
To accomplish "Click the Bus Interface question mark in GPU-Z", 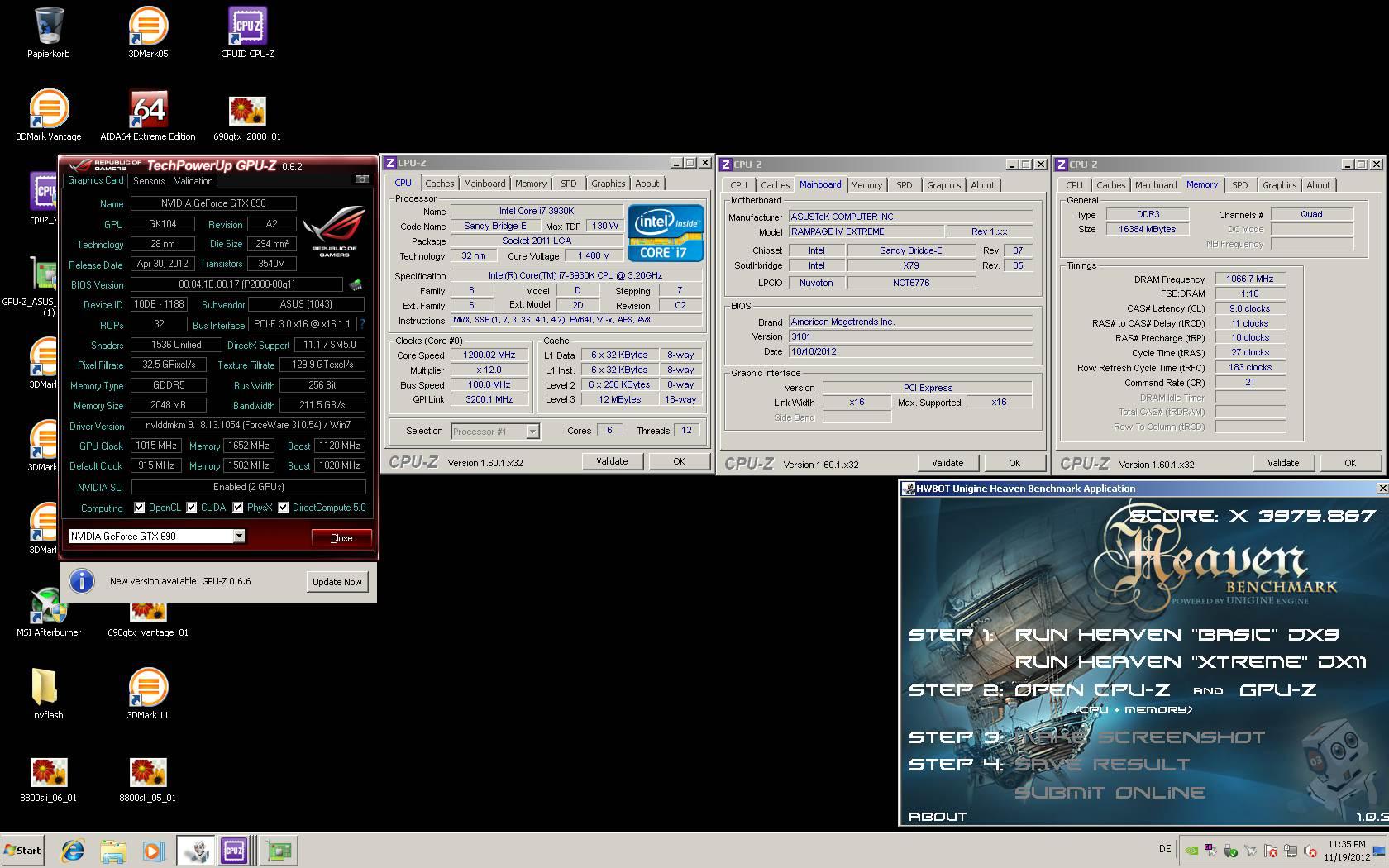I will [362, 324].
